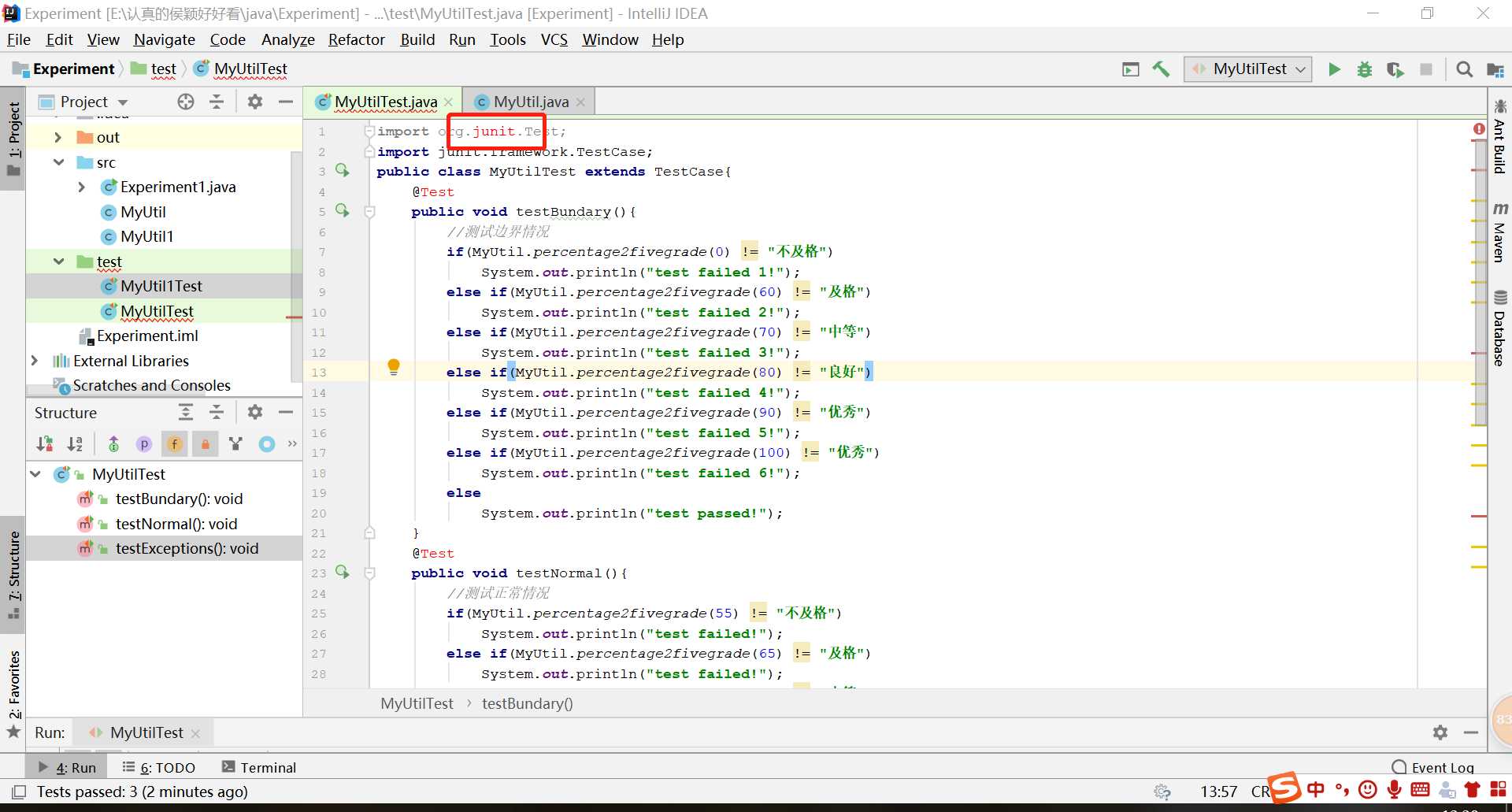Viewport: 1512px width, 812px height.
Task: Toggle show properties P filter
Action: point(144,444)
